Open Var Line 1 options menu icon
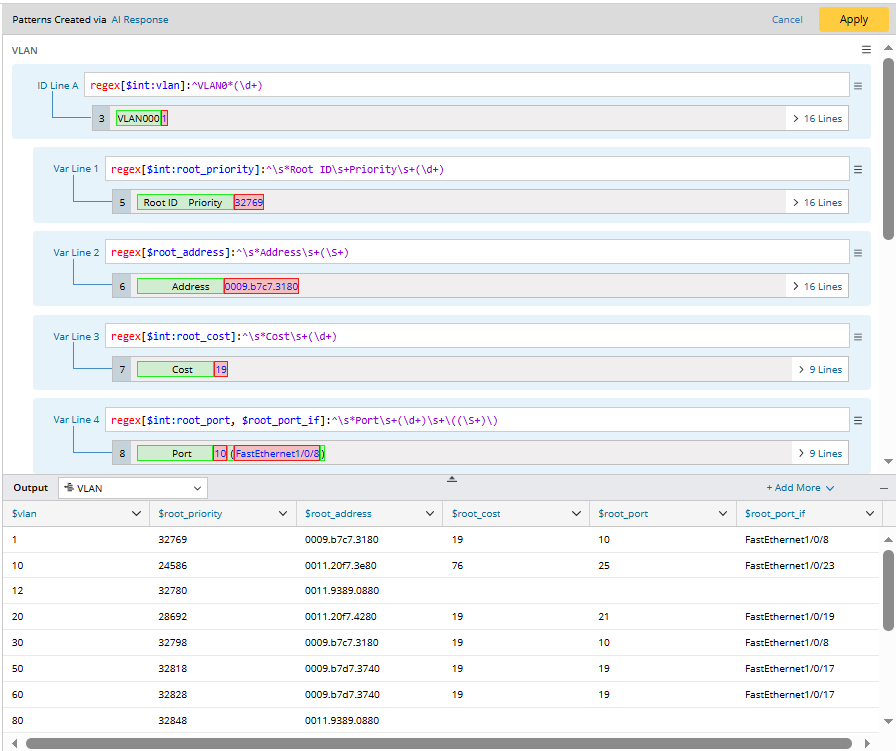896x751 pixels. coord(858,169)
